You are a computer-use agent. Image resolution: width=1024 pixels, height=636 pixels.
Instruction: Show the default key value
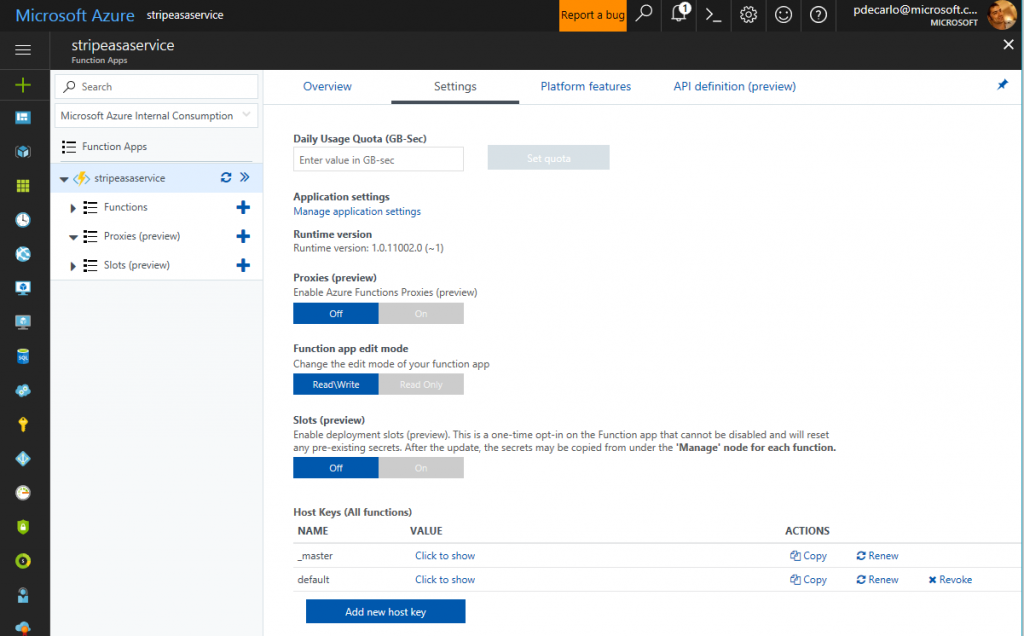pyautogui.click(x=445, y=580)
